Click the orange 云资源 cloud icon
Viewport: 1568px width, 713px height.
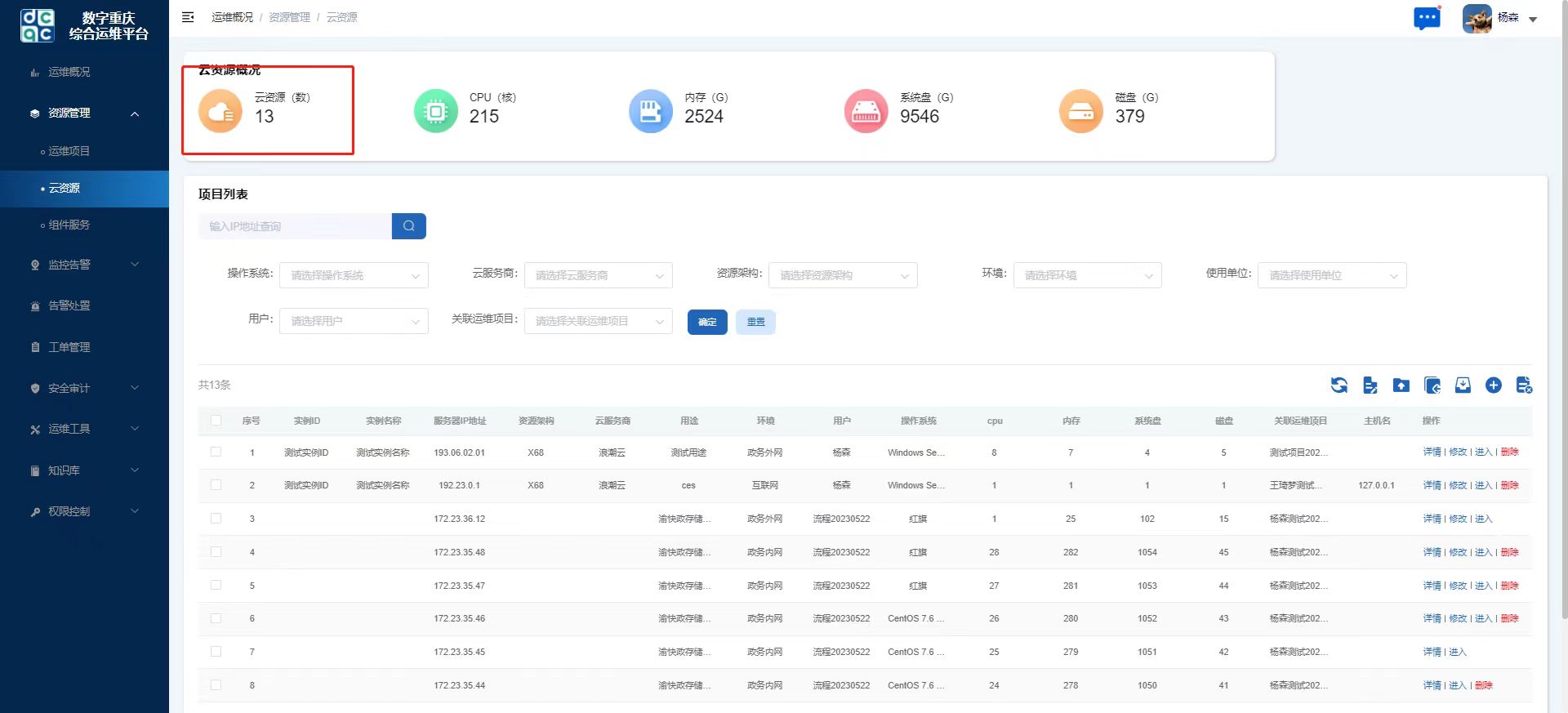(220, 111)
